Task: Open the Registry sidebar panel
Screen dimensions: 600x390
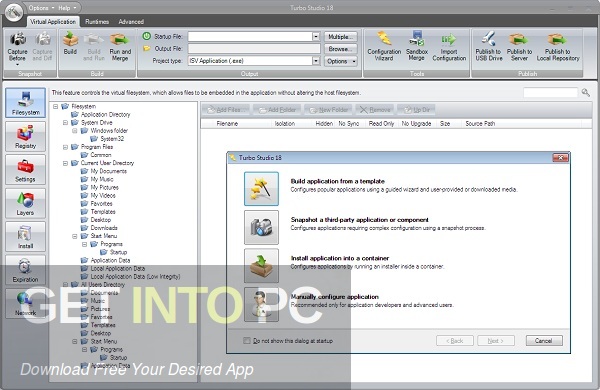Action: coord(25,136)
